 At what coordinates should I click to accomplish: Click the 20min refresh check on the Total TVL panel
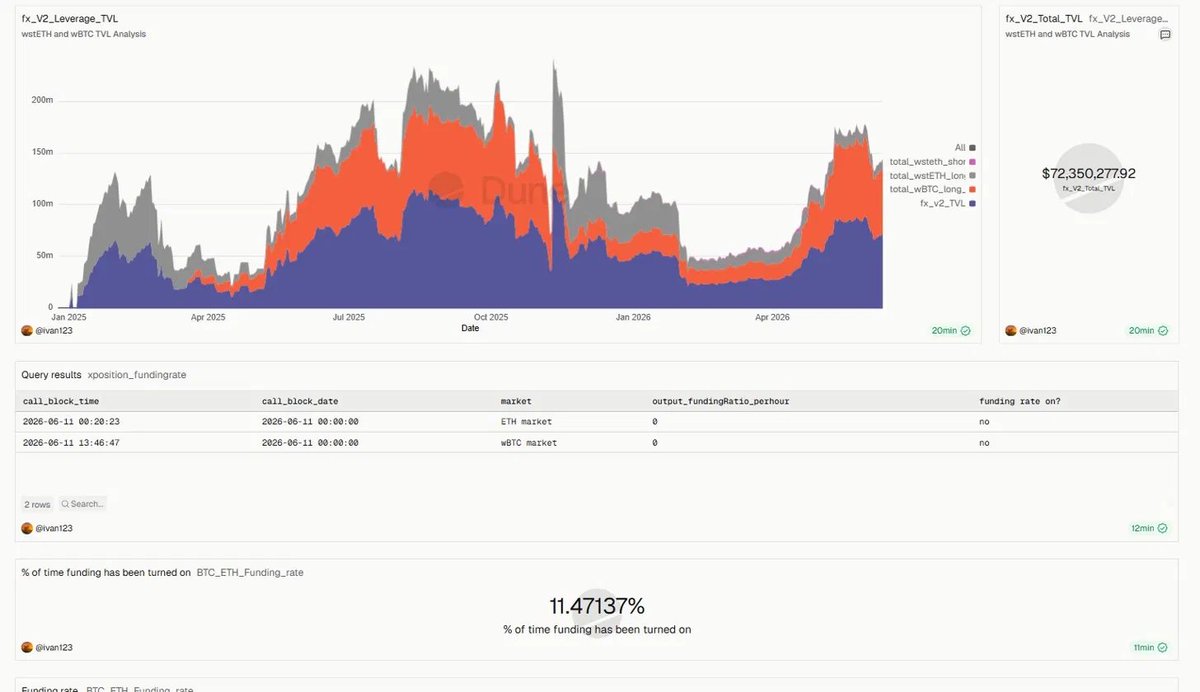(1163, 330)
